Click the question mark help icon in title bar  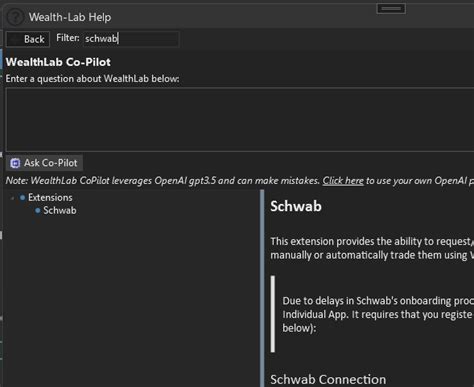point(15,17)
